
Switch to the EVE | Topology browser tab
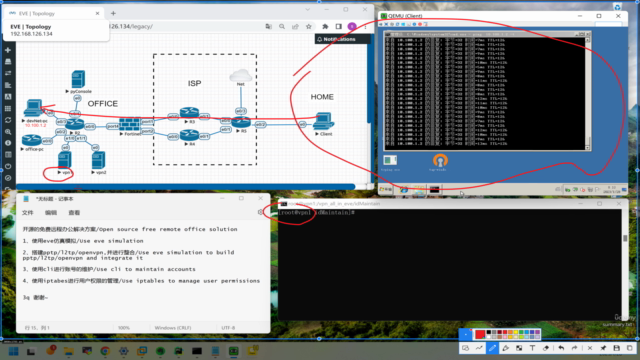53,13
